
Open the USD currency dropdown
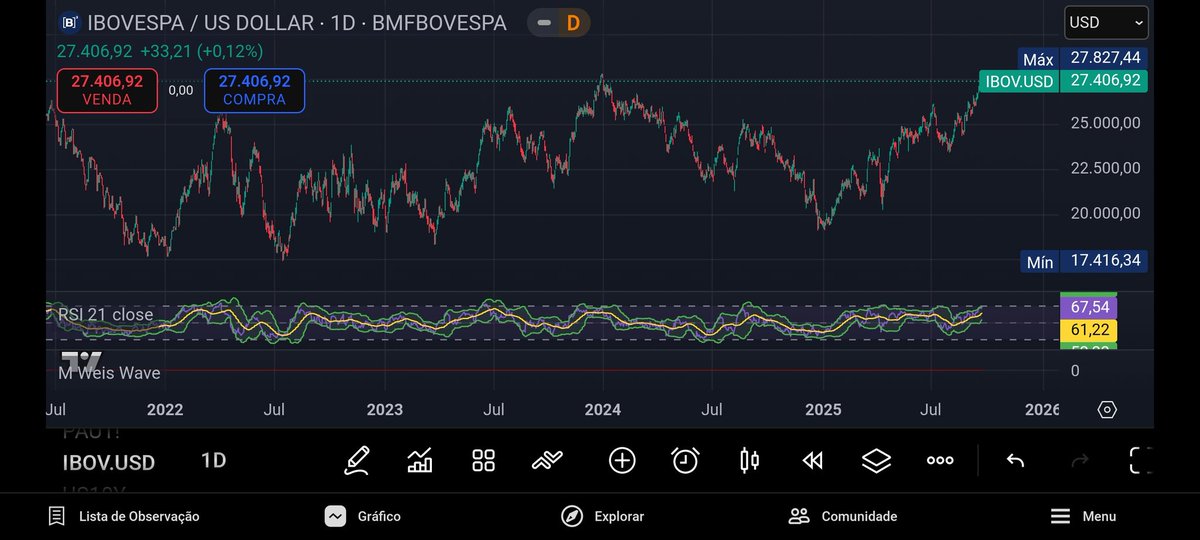[1106, 22]
